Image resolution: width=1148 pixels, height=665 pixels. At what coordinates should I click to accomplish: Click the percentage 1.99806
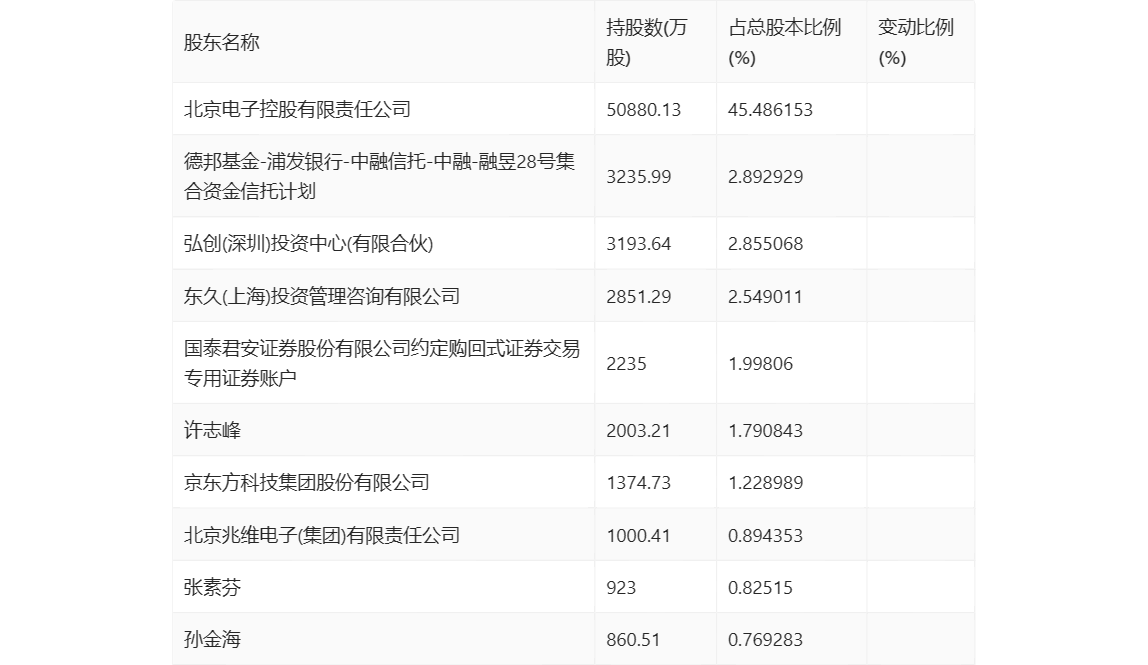[x=760, y=364]
